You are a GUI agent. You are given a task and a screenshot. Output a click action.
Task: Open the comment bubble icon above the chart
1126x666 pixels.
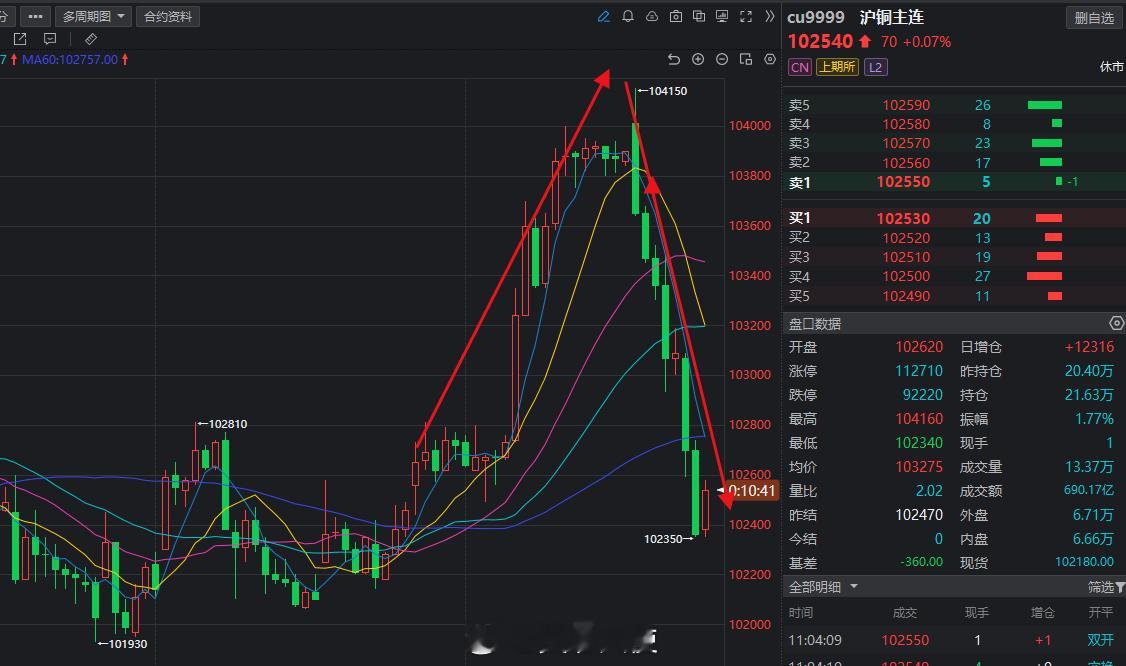(x=50, y=38)
